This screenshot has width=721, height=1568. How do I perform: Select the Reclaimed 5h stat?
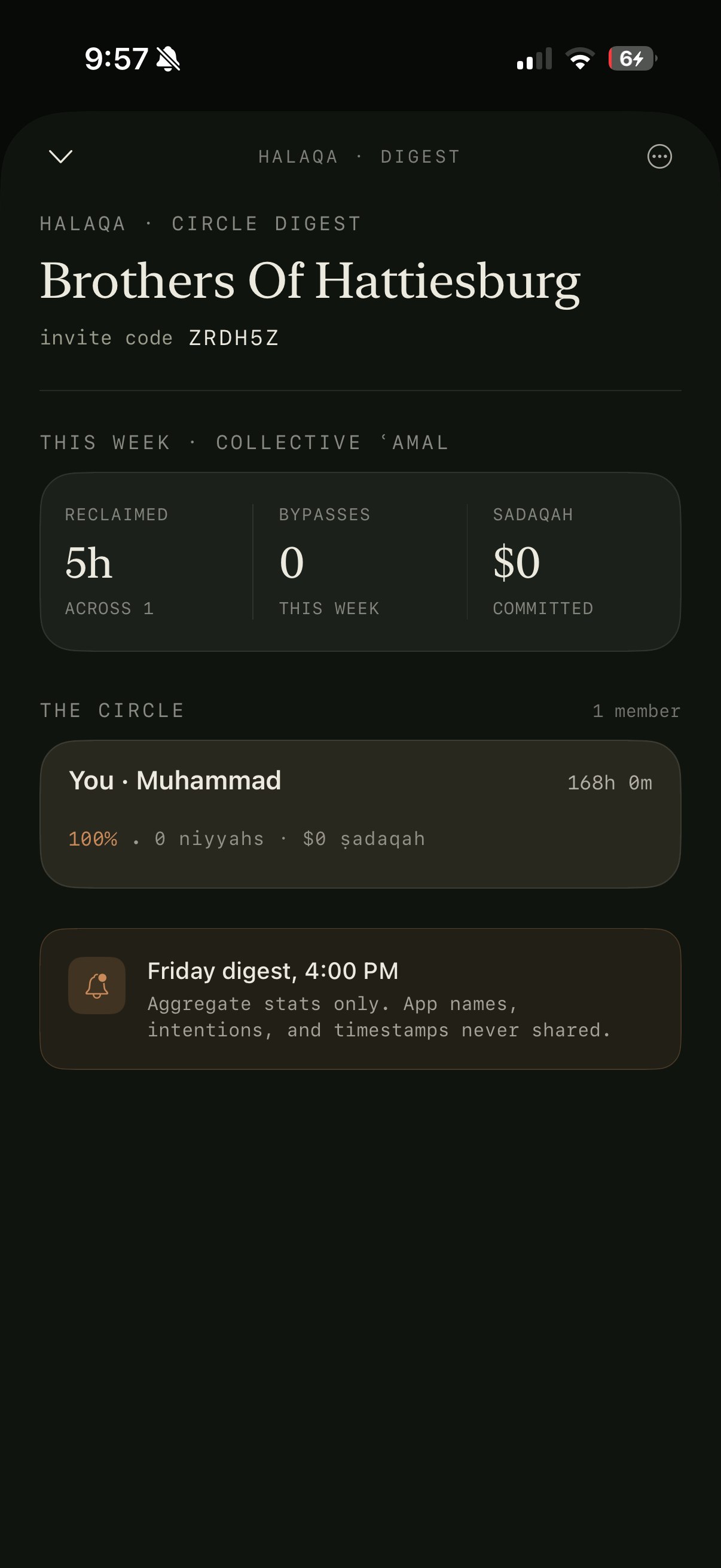point(146,562)
